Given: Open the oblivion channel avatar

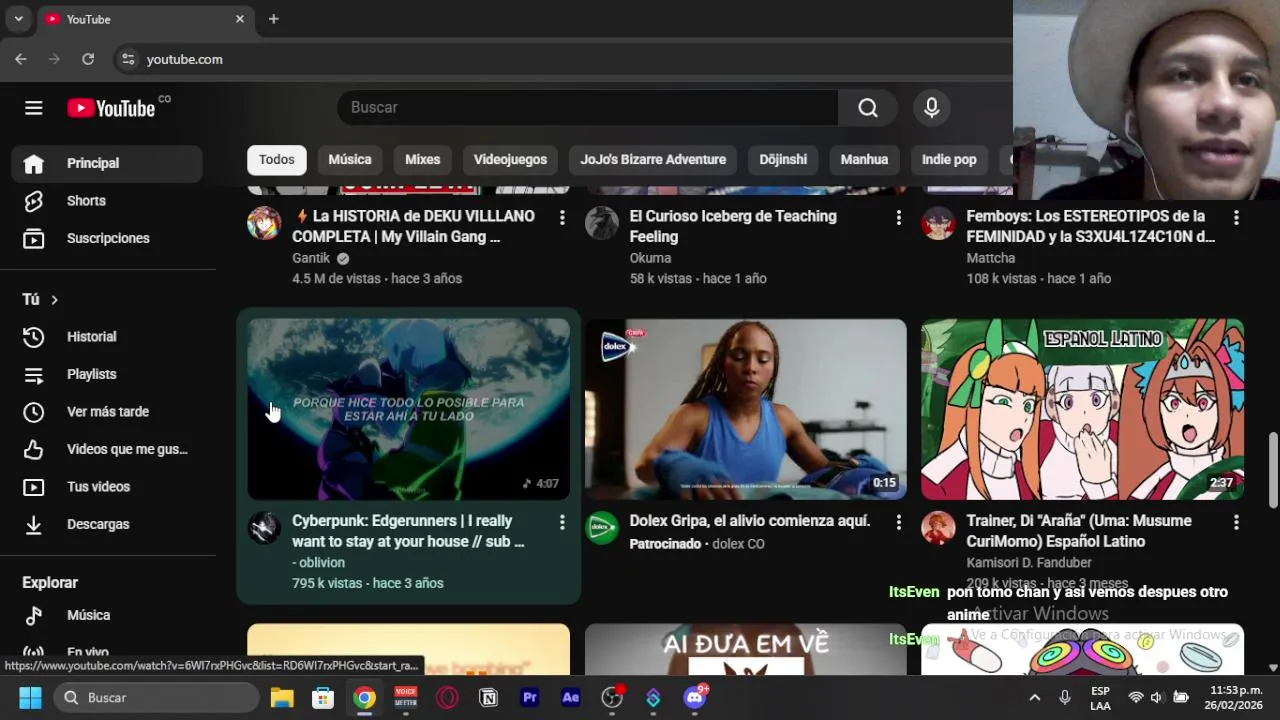Looking at the screenshot, I should point(264,528).
